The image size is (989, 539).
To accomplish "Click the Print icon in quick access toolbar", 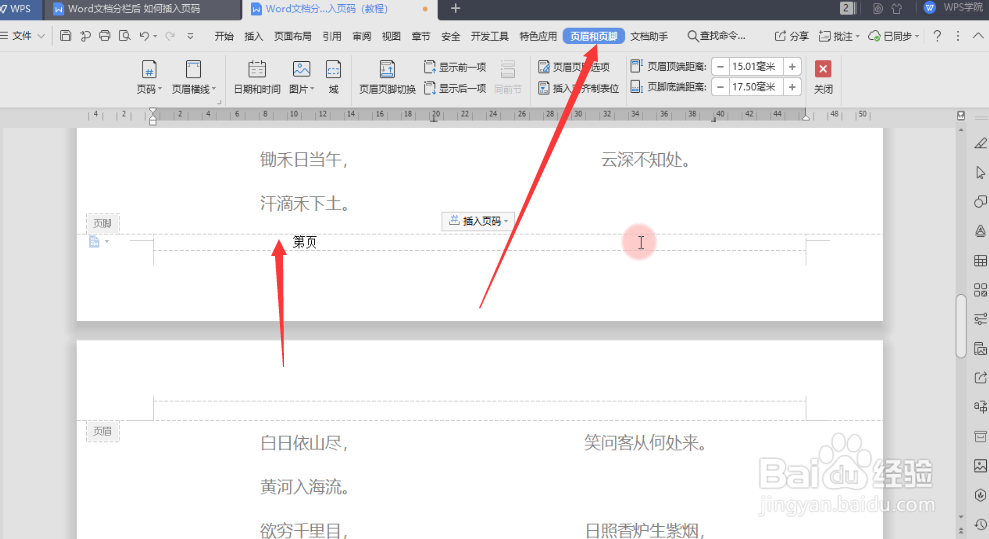I will point(105,36).
